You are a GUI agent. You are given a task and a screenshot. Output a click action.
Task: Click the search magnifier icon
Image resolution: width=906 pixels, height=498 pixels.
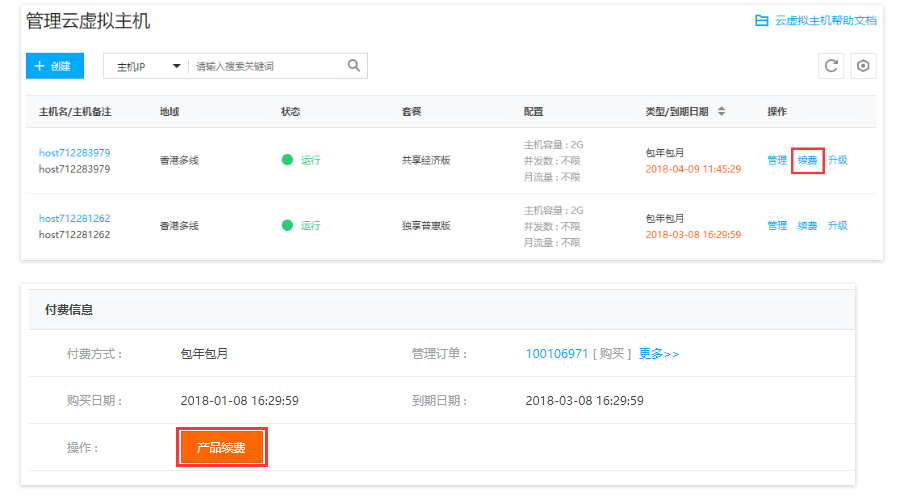353,66
